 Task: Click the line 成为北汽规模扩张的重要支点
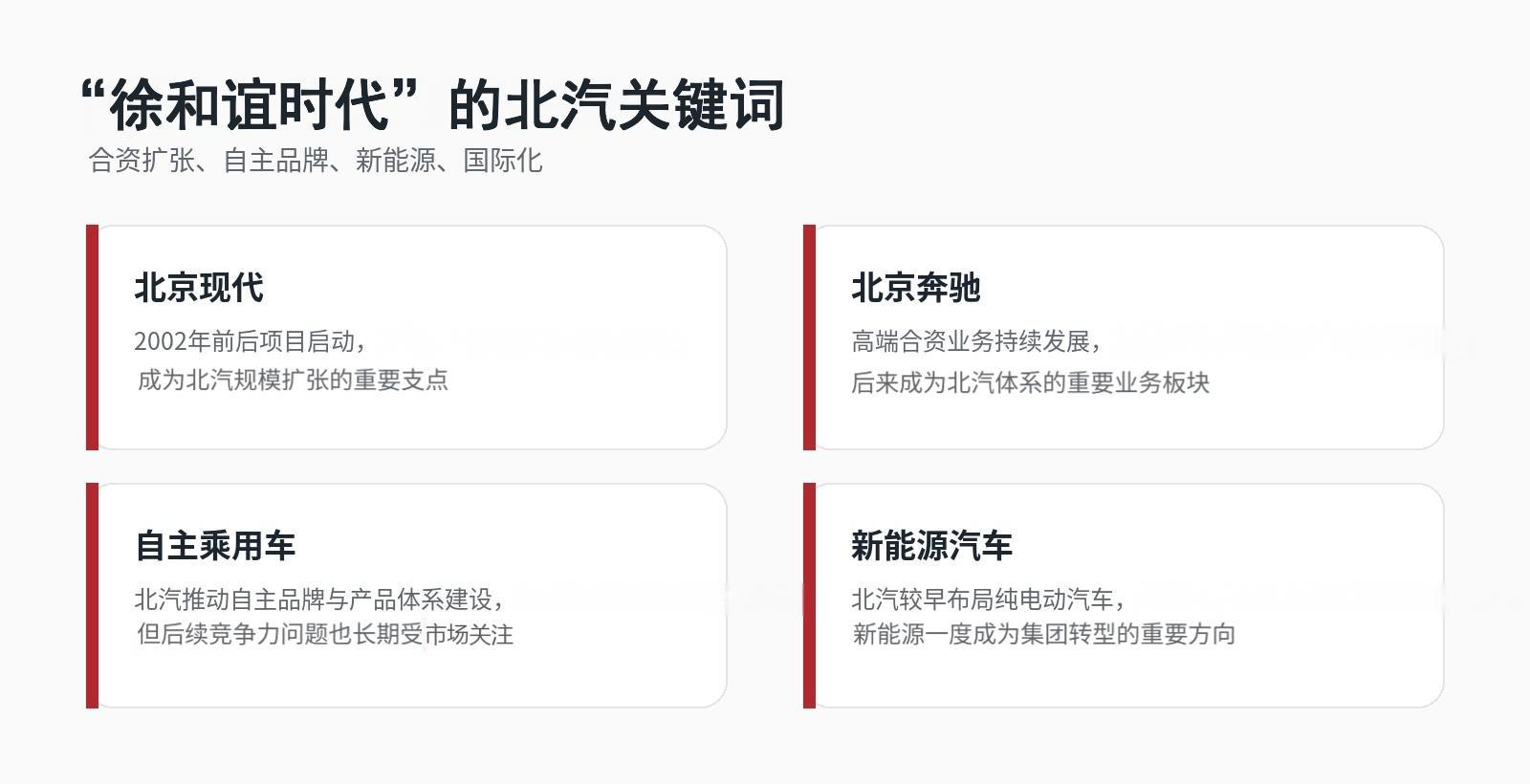pos(293,380)
